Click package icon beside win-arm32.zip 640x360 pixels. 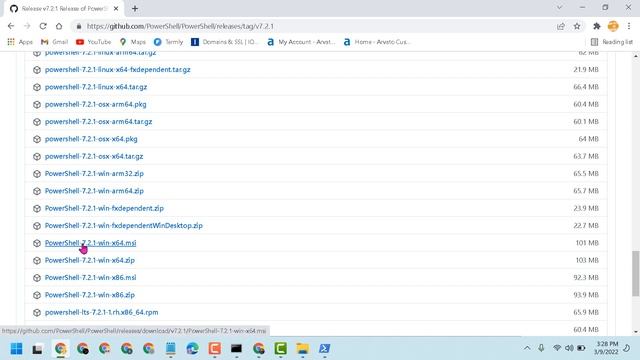(37, 174)
